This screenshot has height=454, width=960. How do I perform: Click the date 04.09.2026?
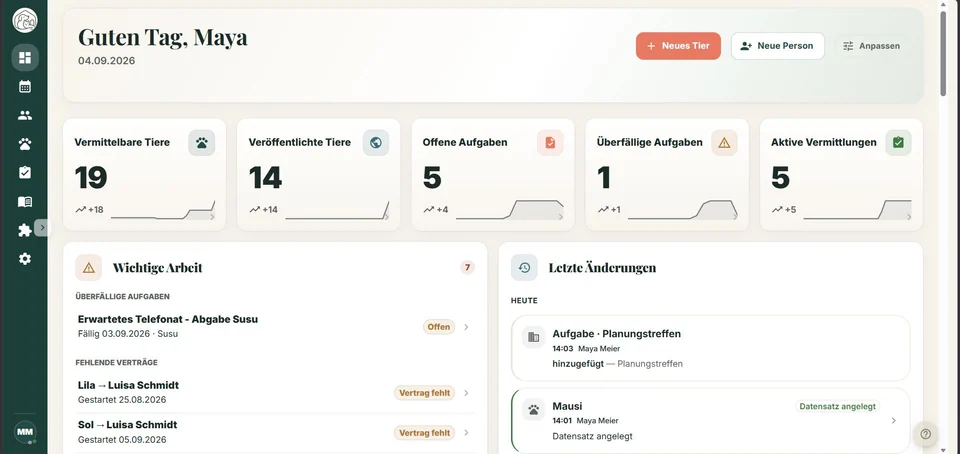tap(107, 61)
